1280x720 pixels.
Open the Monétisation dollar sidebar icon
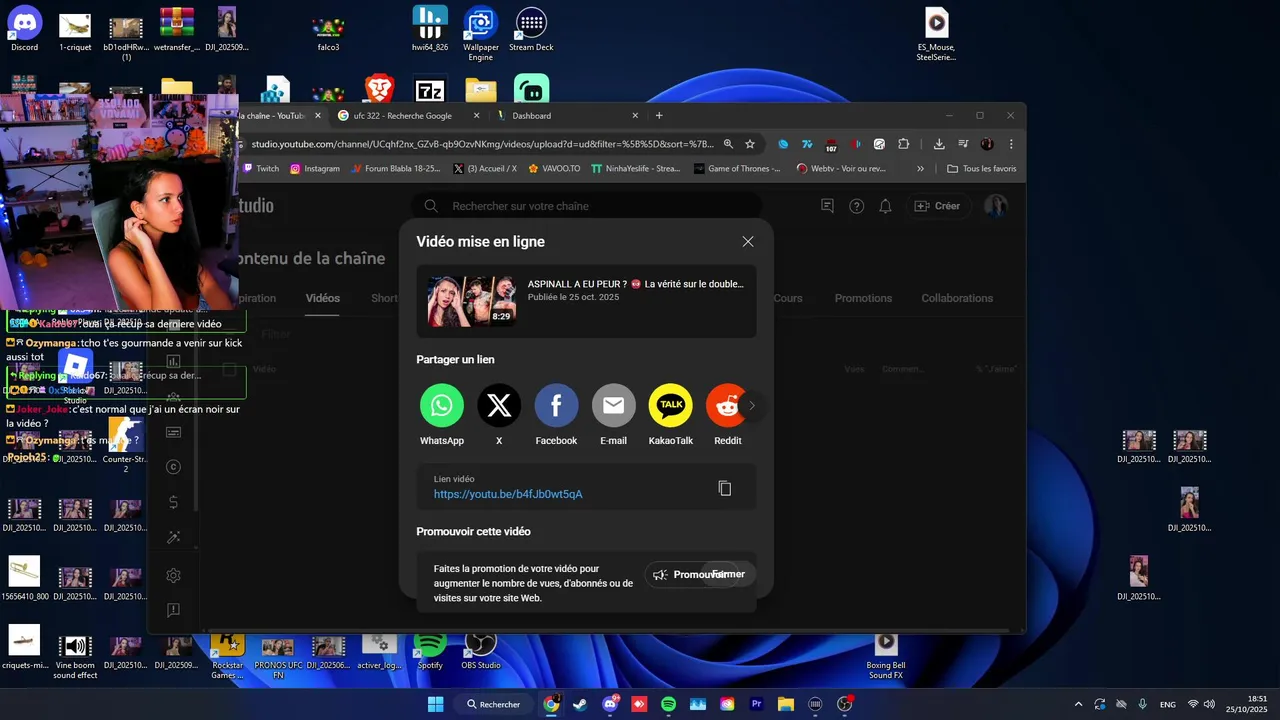(x=173, y=502)
